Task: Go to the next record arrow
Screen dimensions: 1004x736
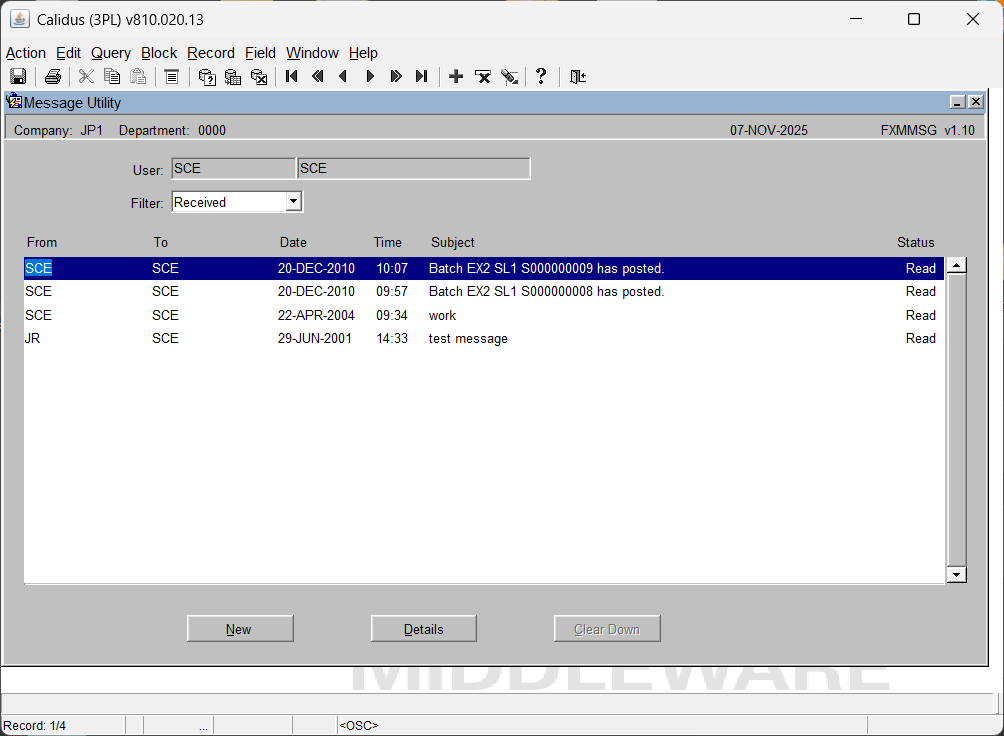Action: [x=370, y=77]
